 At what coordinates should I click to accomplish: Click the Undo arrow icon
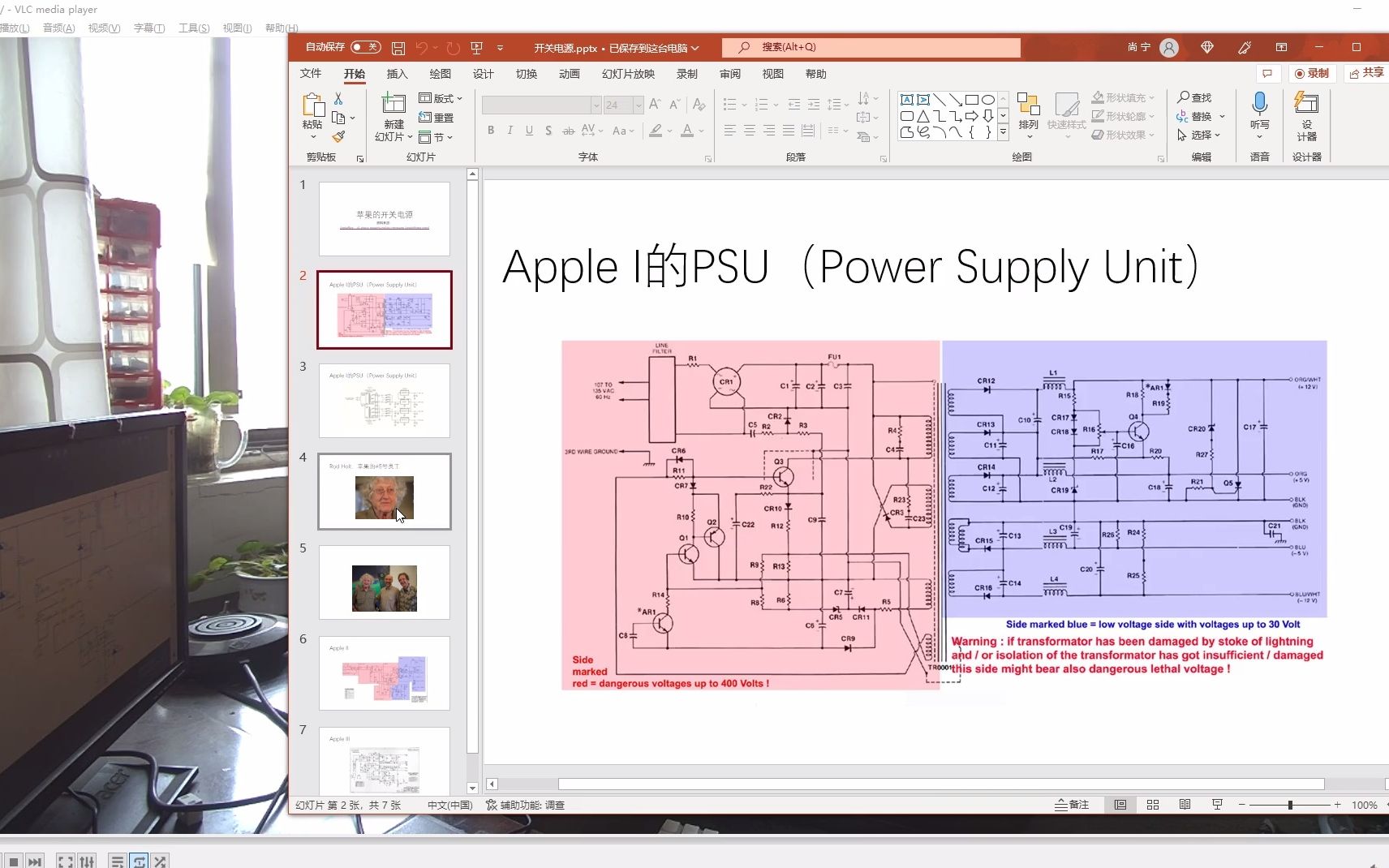coord(421,48)
